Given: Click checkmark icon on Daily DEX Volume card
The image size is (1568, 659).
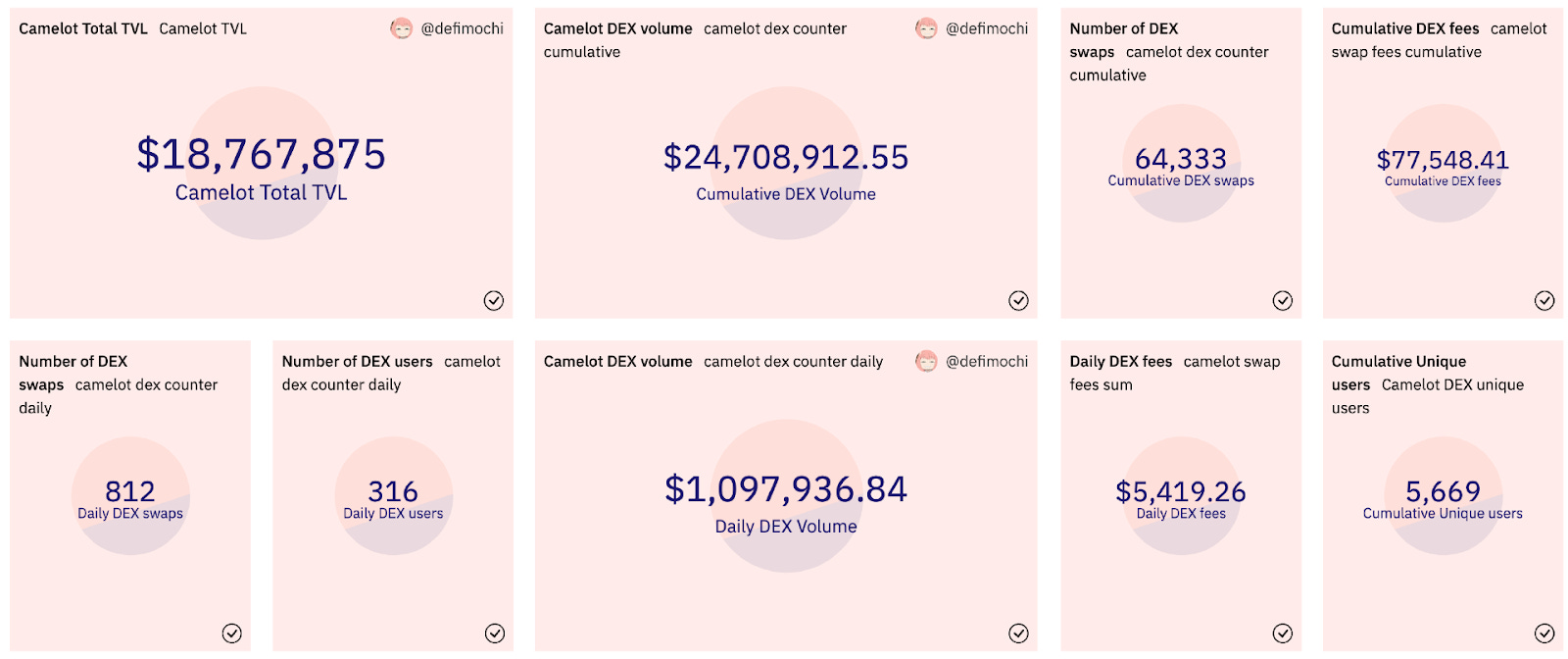Looking at the screenshot, I should pos(1019,634).
